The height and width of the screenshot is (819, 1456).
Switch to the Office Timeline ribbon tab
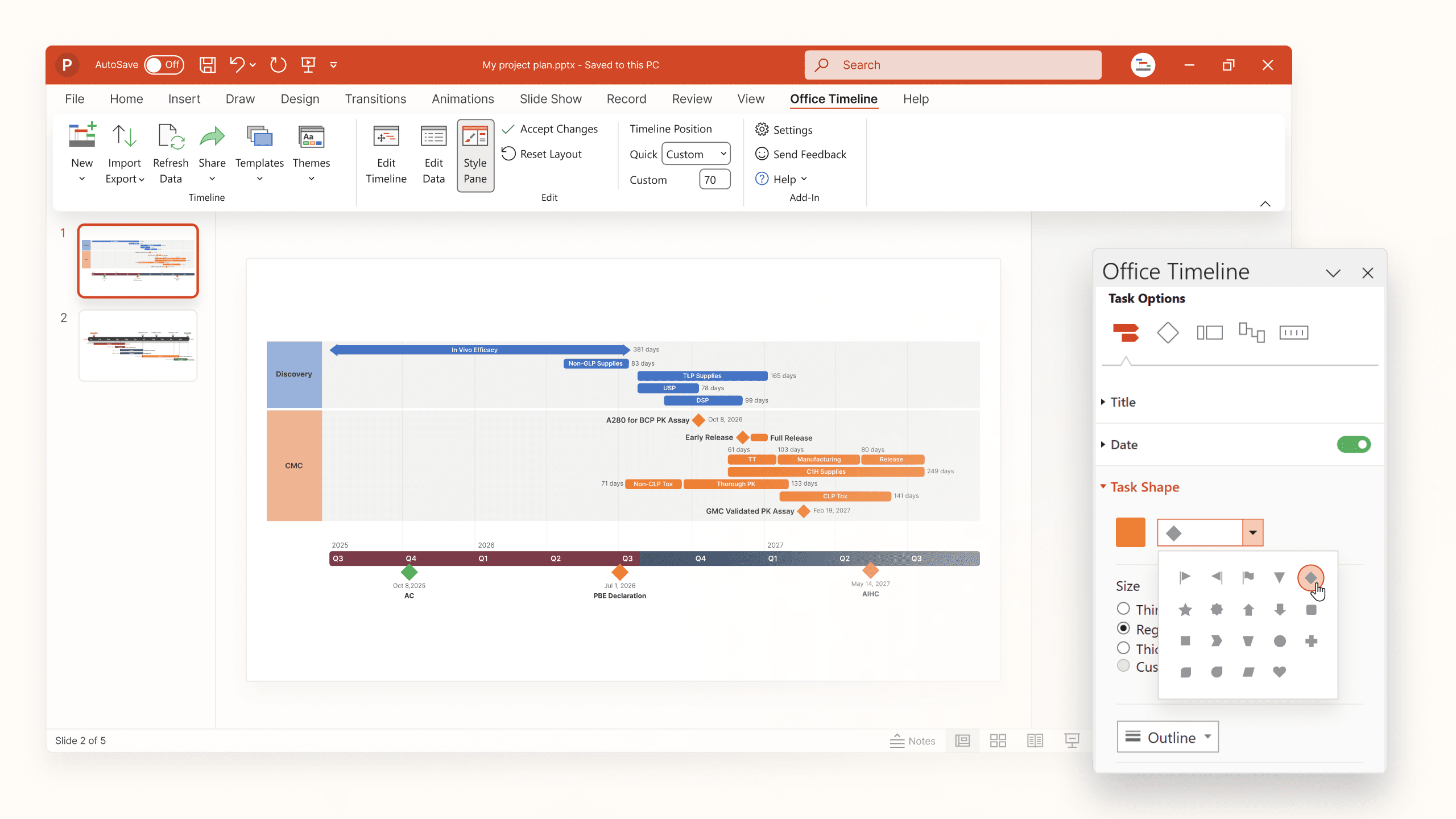tap(833, 98)
